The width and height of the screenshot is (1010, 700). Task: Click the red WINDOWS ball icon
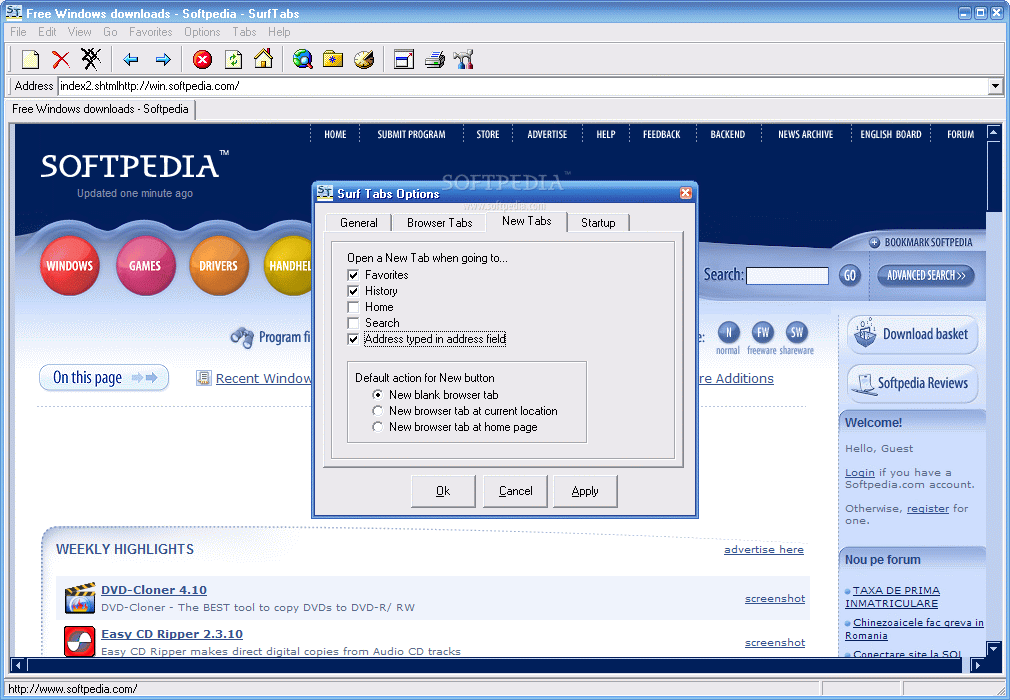click(70, 266)
